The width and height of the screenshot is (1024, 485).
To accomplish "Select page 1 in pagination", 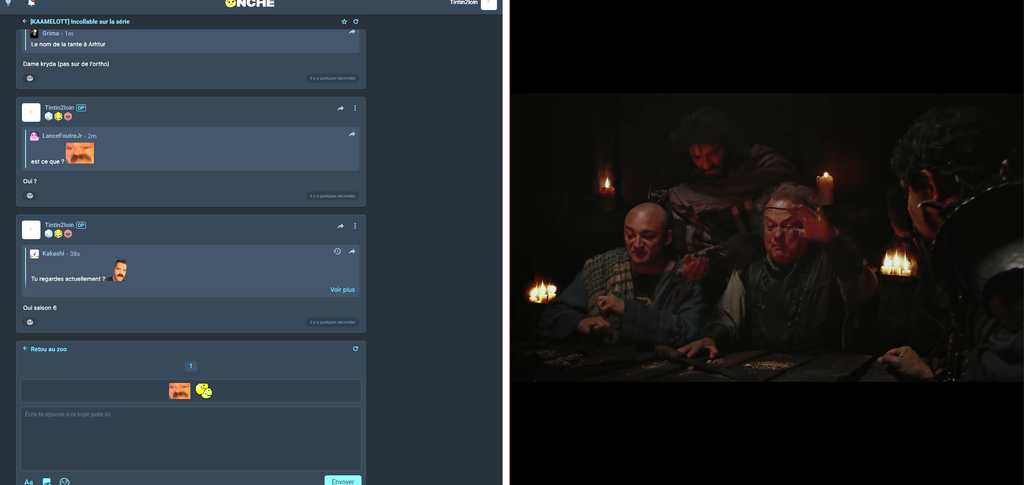I will (x=191, y=366).
